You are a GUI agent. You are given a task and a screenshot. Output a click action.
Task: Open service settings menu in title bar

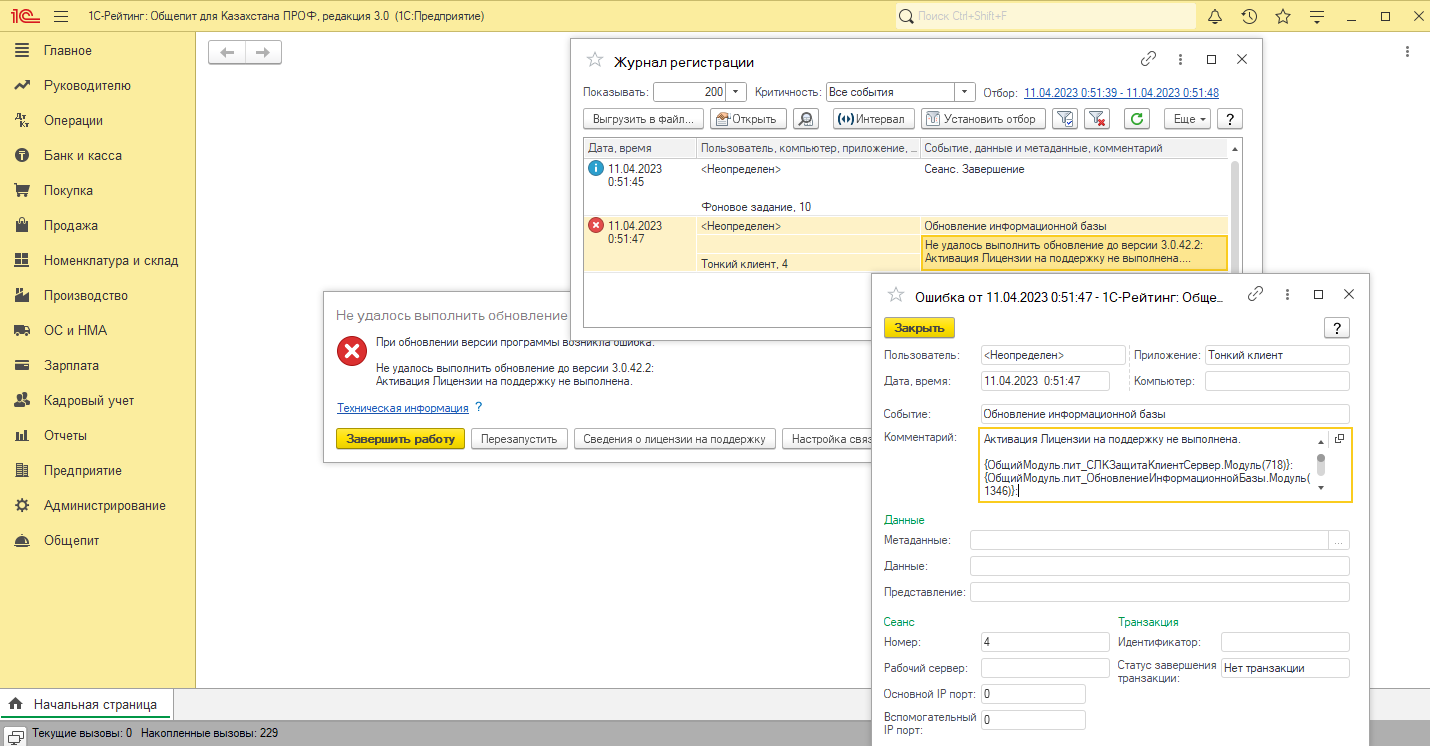tap(1317, 17)
